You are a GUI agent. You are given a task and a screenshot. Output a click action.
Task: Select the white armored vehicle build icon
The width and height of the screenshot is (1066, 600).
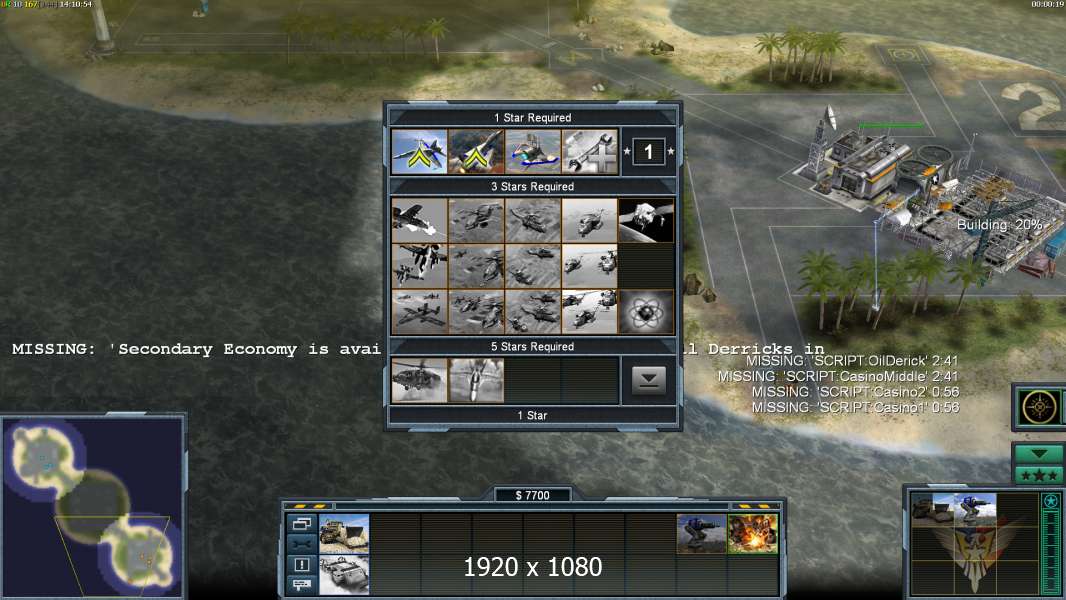click(344, 574)
